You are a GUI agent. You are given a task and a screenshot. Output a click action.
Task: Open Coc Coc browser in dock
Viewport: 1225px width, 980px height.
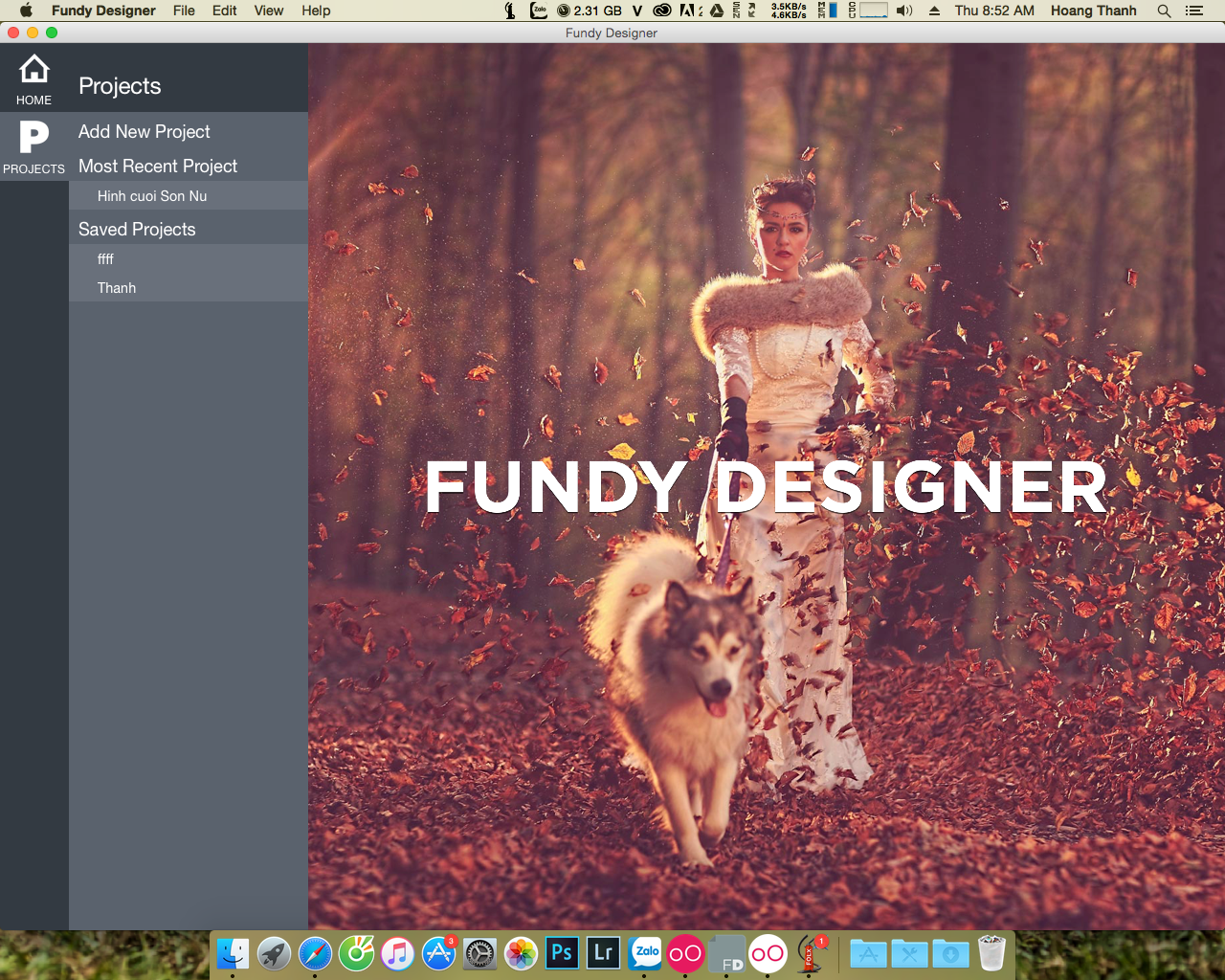point(356,953)
